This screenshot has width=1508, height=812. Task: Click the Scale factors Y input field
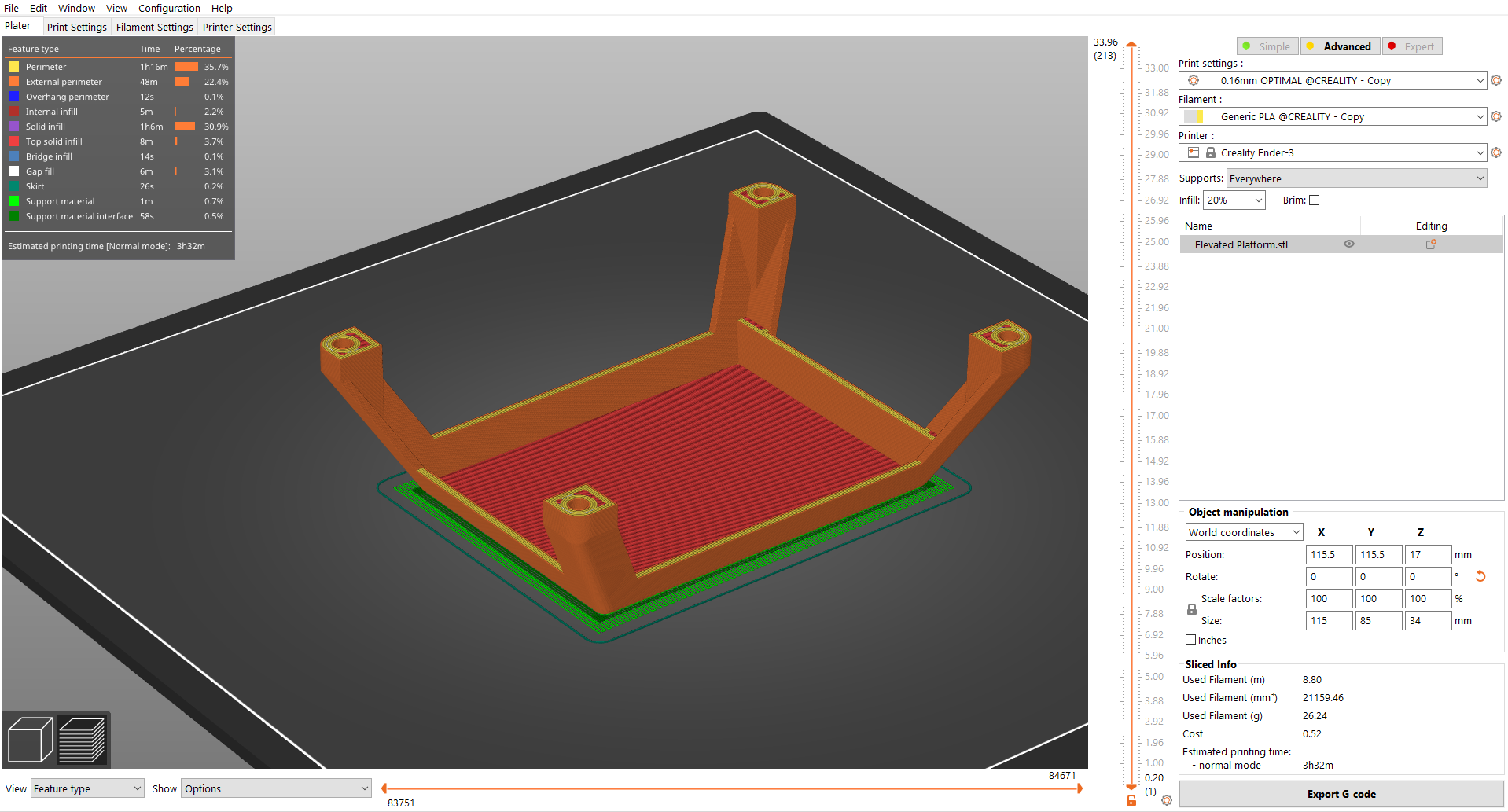[1378, 598]
